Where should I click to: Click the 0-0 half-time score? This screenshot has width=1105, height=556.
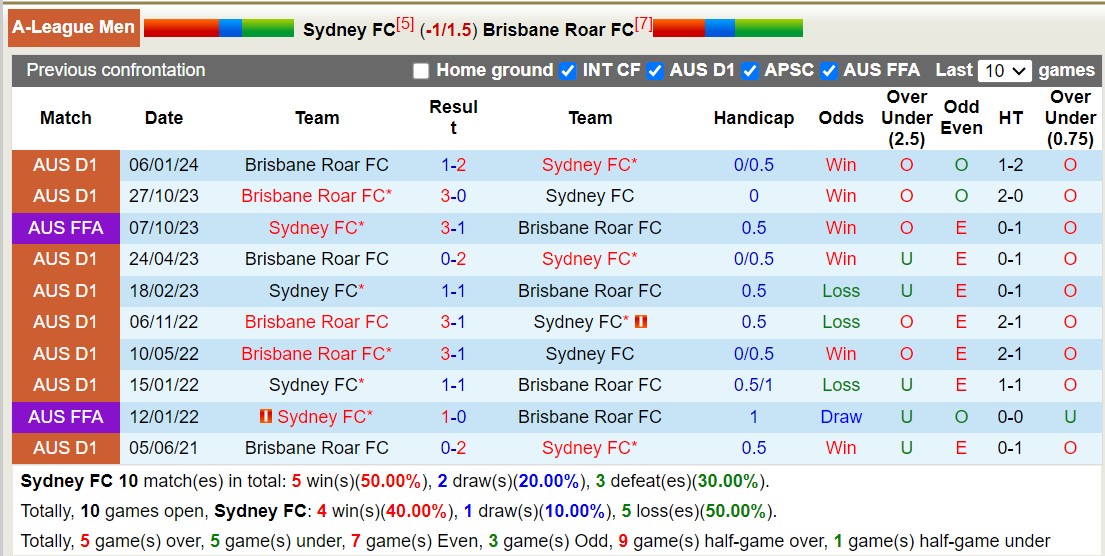[x=1010, y=416]
